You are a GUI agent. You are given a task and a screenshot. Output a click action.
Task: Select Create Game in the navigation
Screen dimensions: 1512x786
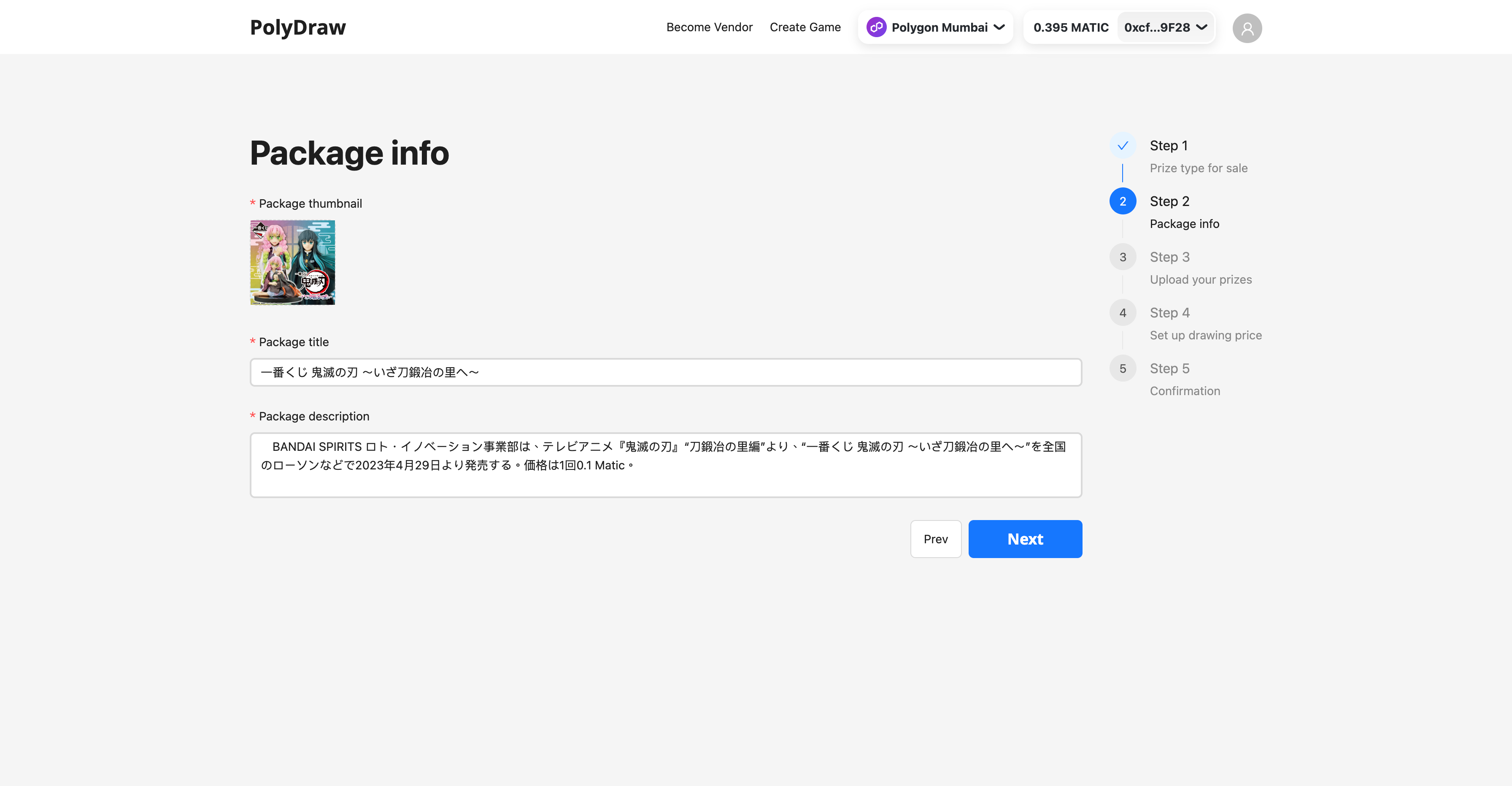pyautogui.click(x=805, y=27)
